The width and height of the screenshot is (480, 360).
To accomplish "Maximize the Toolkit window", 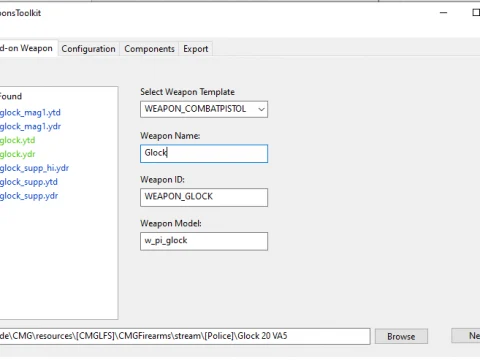I will [x=476, y=13].
